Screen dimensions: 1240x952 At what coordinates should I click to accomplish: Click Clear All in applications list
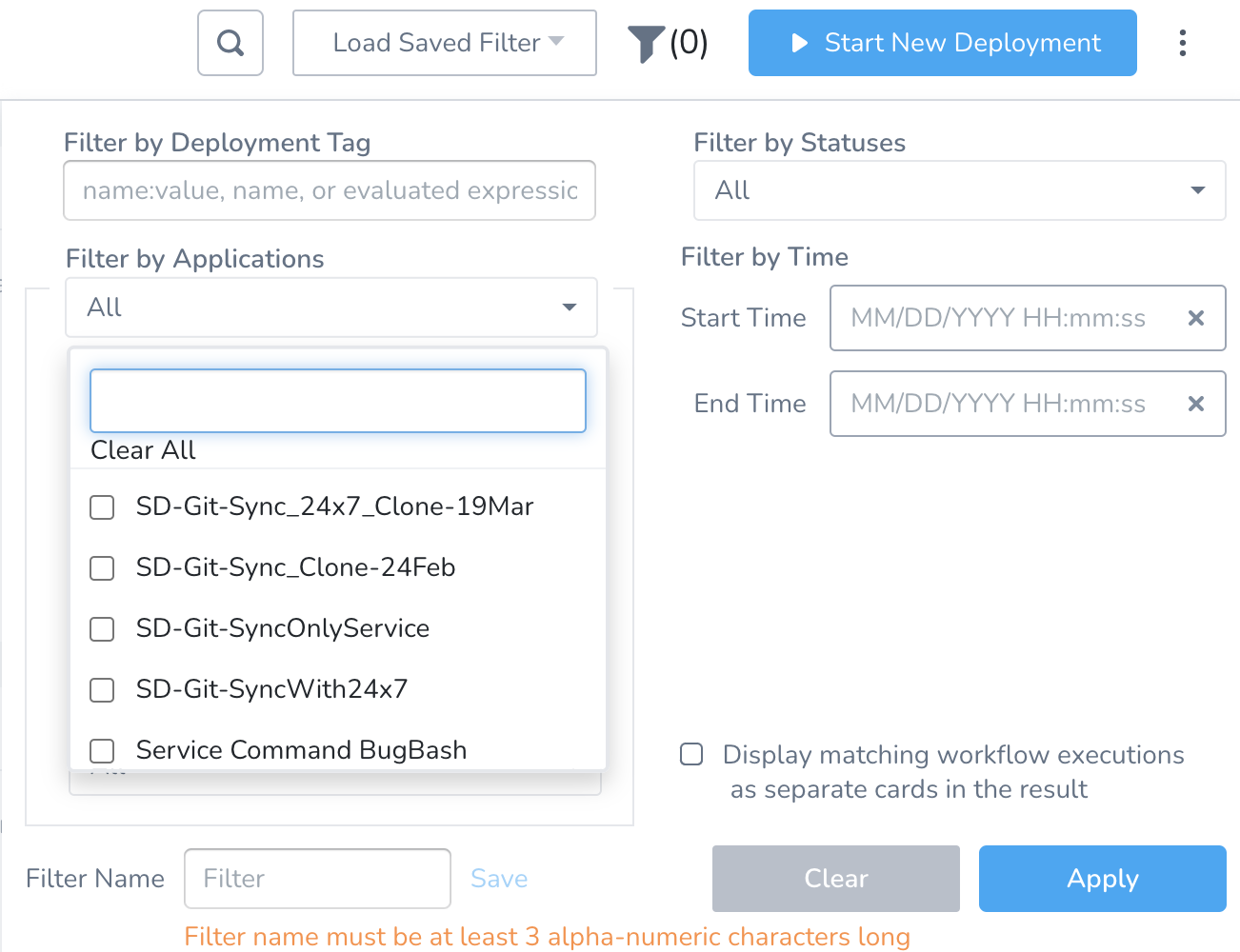143,450
